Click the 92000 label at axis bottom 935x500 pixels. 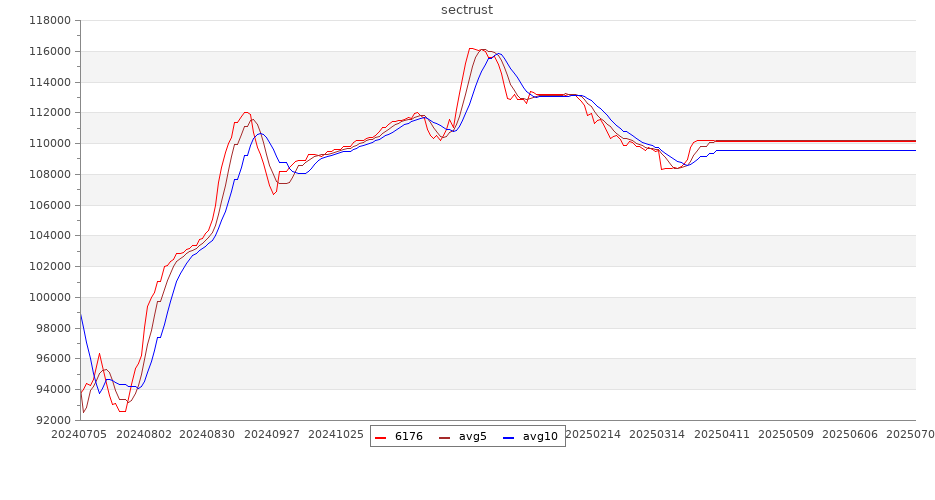click(x=52, y=421)
